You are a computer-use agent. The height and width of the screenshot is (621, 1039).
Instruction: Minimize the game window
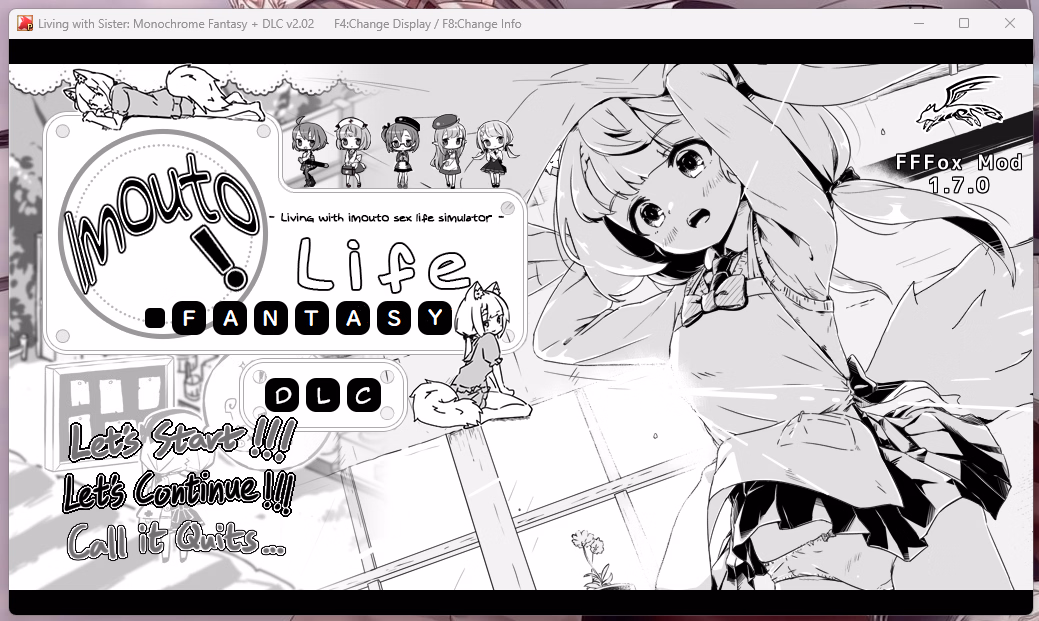pyautogui.click(x=919, y=23)
